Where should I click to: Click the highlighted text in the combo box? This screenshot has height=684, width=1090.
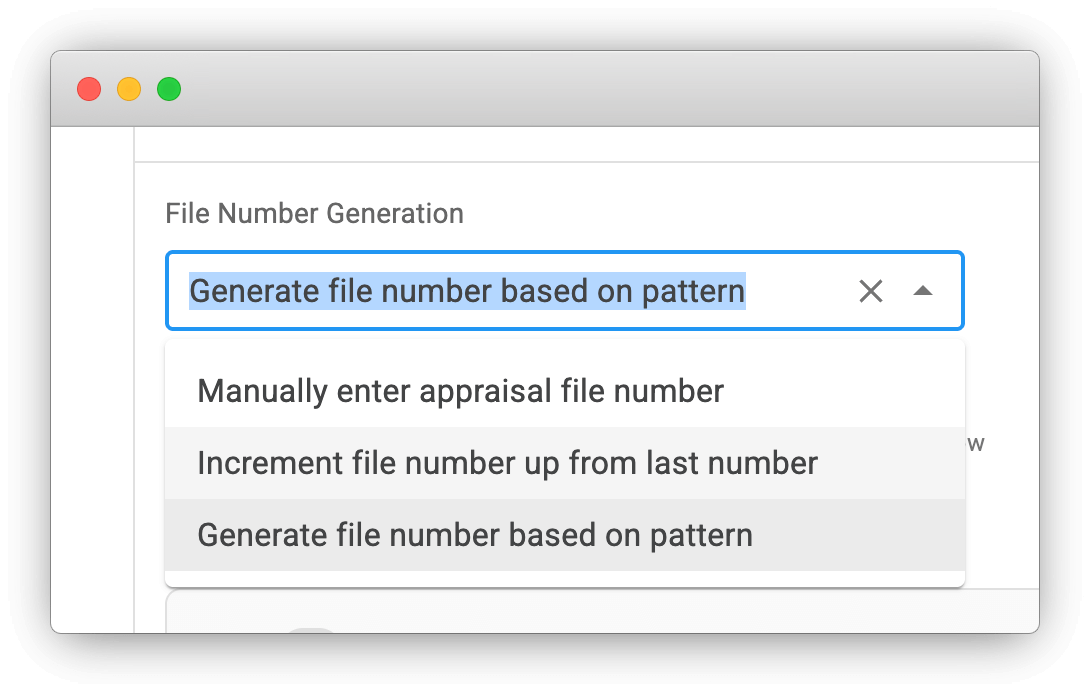click(x=466, y=291)
